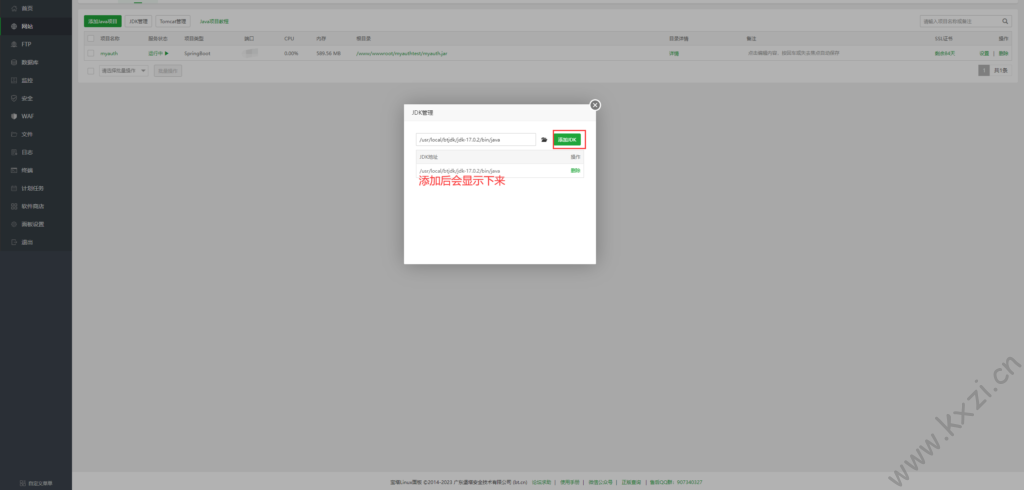This screenshot has width=1024, height=490.
Task: Open 设置 for the myauth project
Action: pyautogui.click(x=984, y=53)
